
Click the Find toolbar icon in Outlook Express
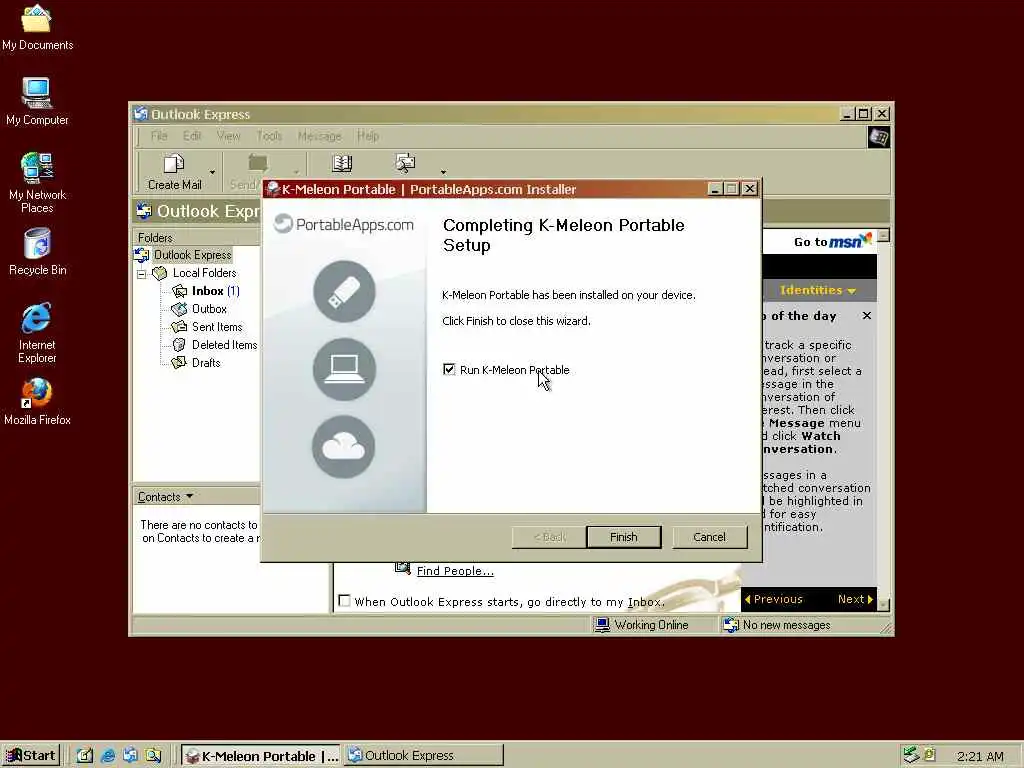pyautogui.click(x=405, y=163)
